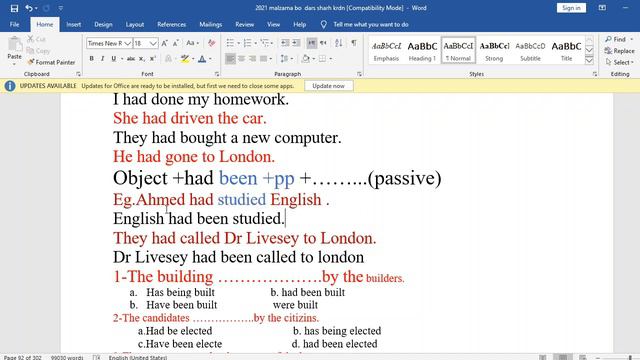Increase font size with grow font icon
Image resolution: width=640 pixels, height=360 pixels.
point(164,43)
